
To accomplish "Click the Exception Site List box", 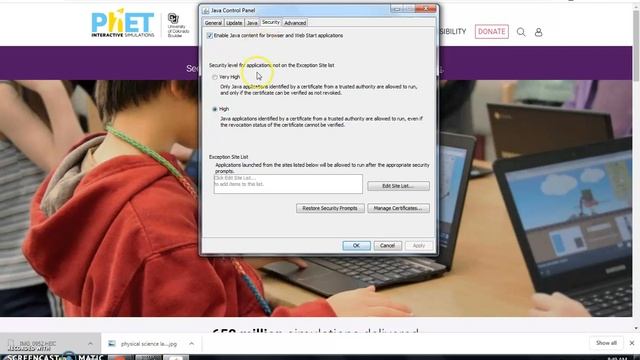I will coord(288,184).
